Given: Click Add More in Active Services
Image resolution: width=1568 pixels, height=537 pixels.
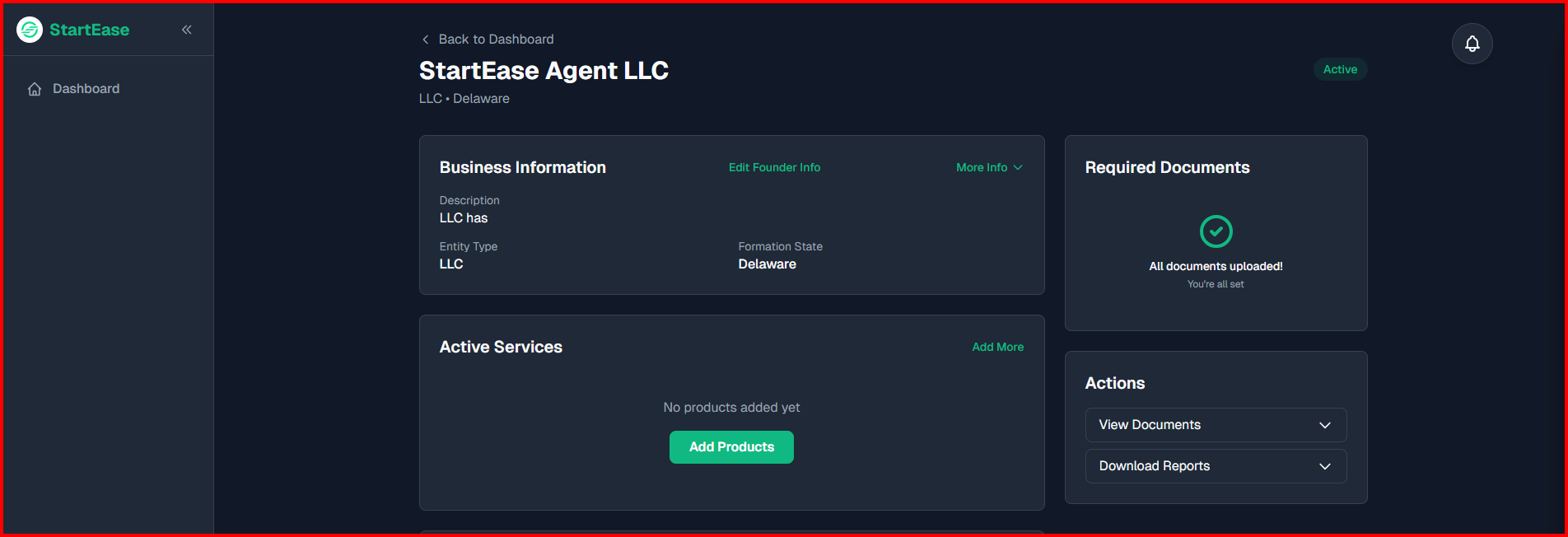Looking at the screenshot, I should pyautogui.click(x=997, y=347).
